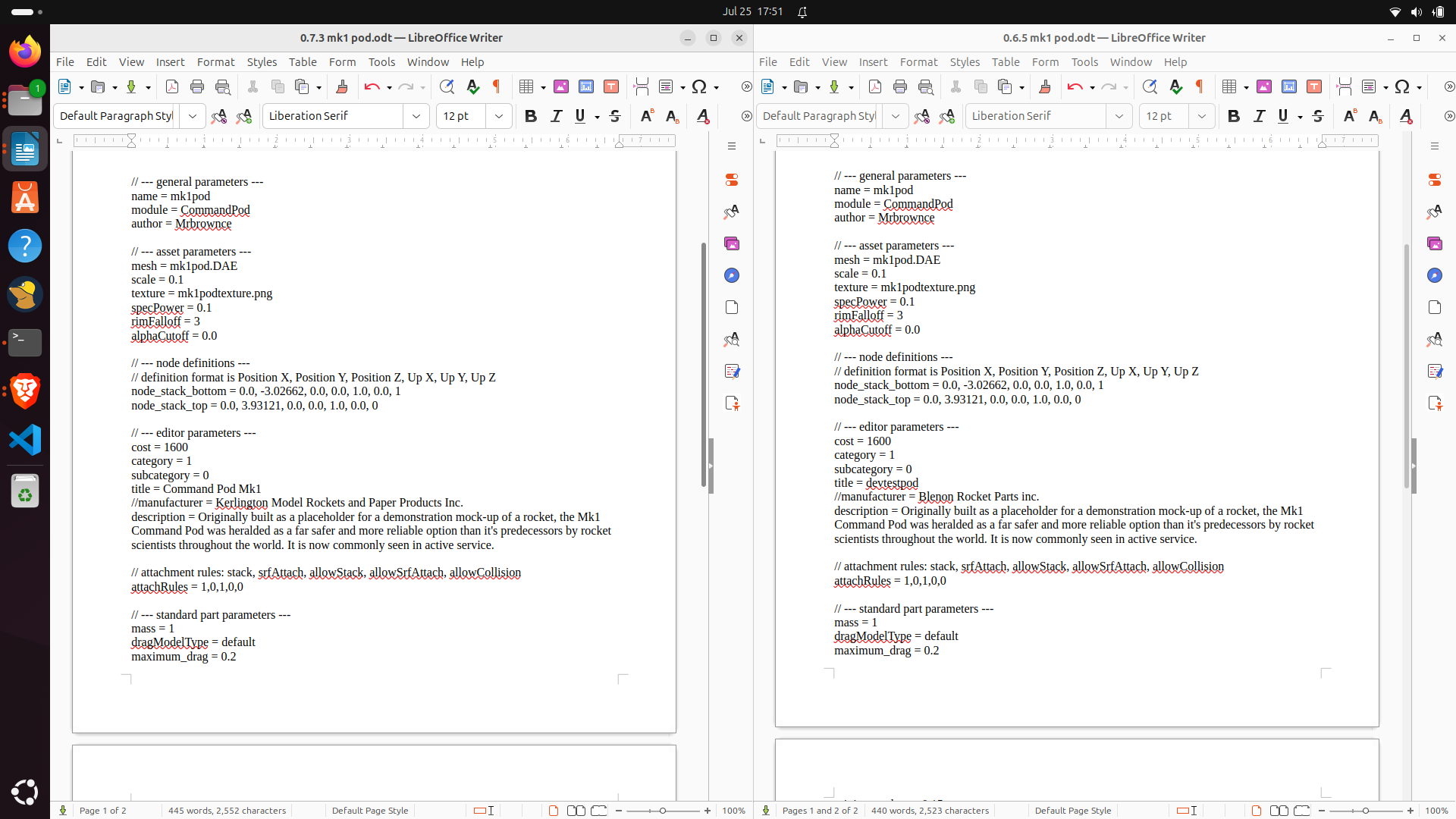Click Copy icon in right window toolbar

click(x=981, y=86)
